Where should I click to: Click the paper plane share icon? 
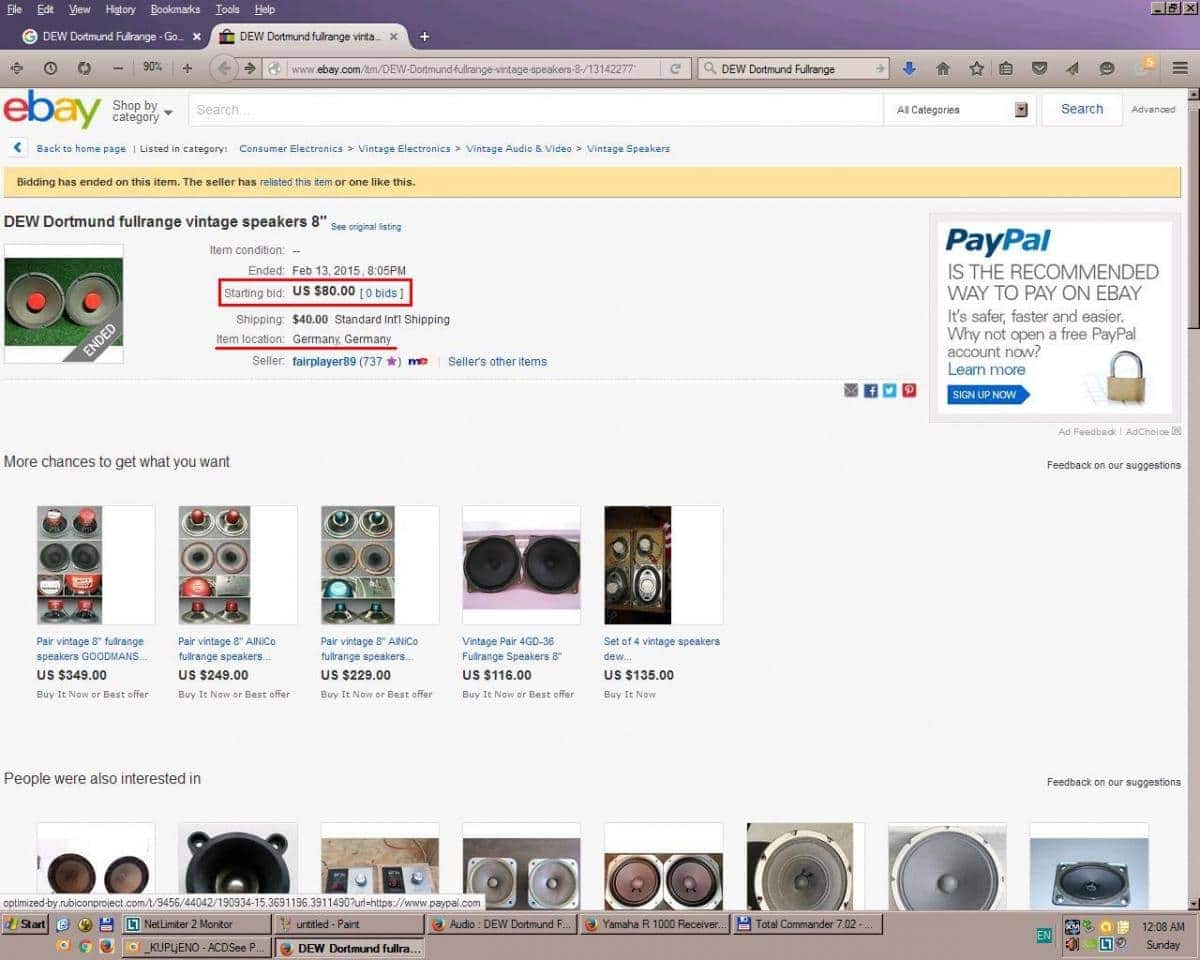(x=1073, y=68)
